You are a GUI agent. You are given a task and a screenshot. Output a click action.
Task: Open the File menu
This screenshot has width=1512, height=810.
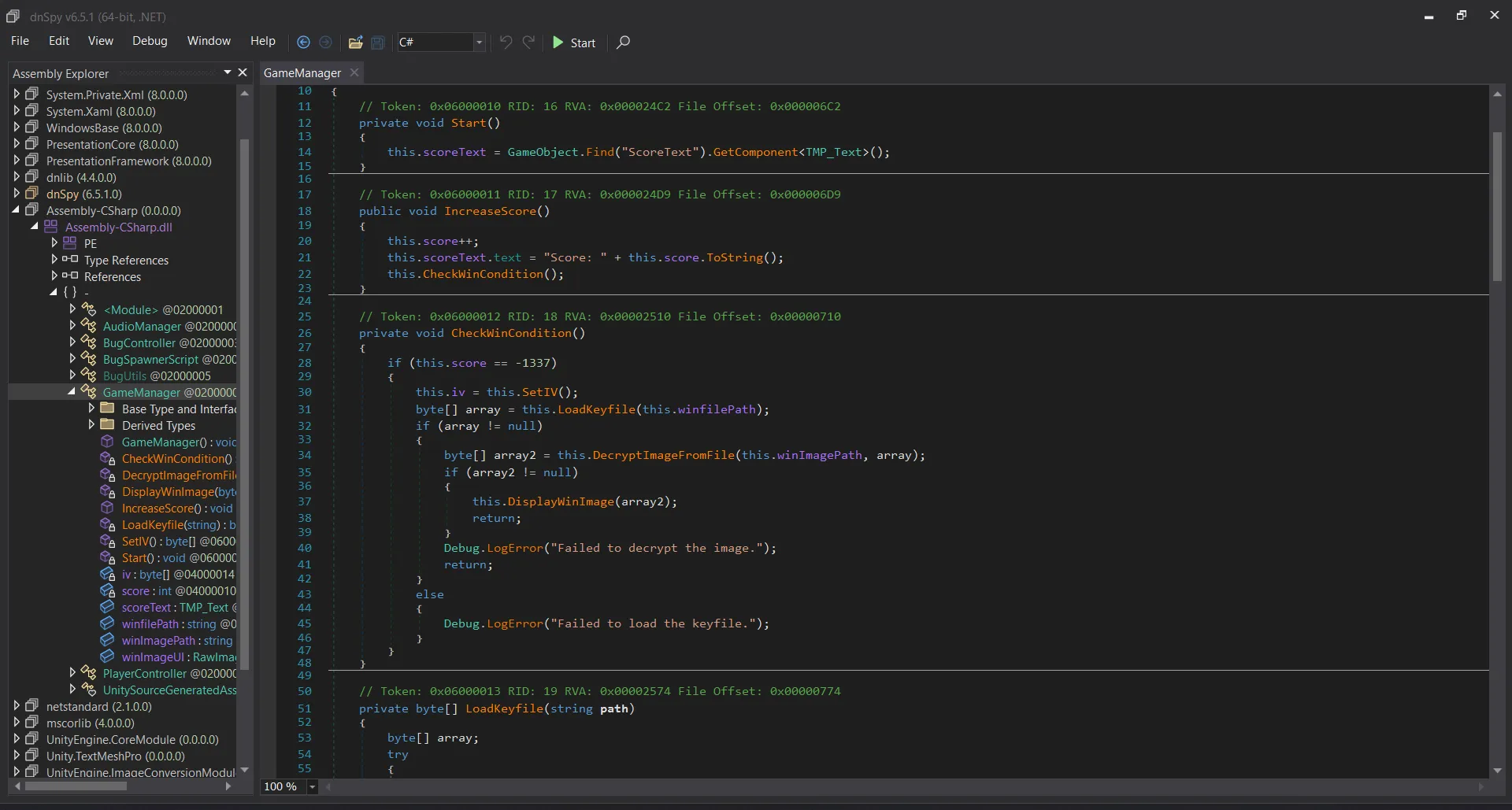tap(20, 41)
